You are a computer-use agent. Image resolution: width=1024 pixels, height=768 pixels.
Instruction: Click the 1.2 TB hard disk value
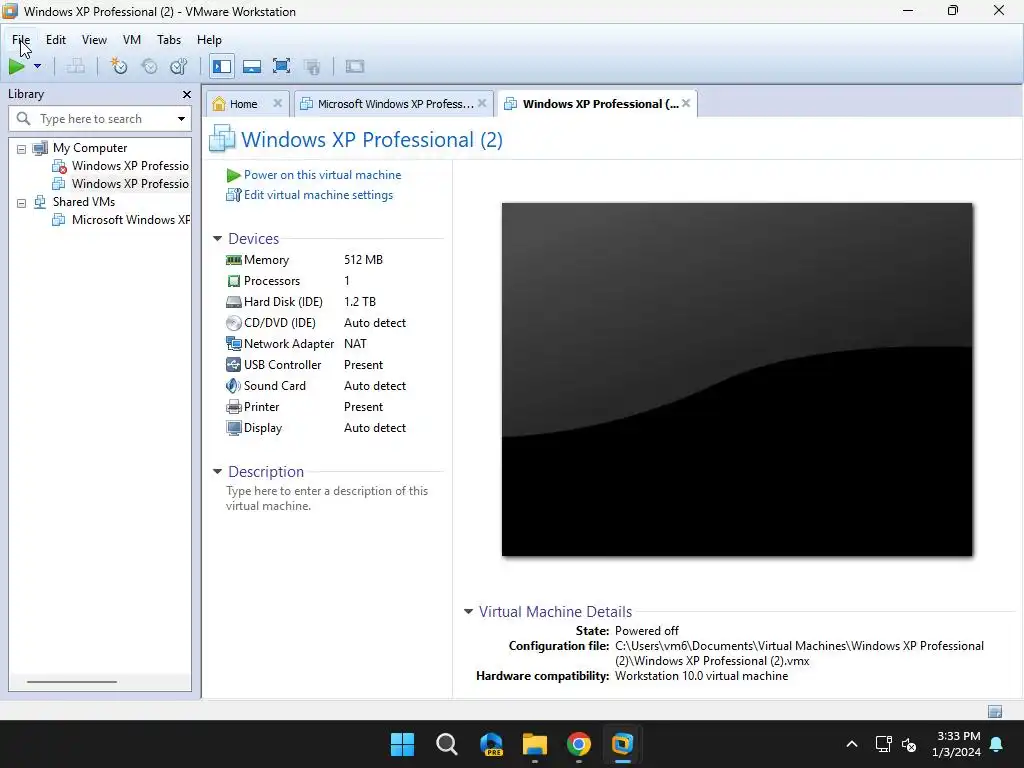(360, 302)
